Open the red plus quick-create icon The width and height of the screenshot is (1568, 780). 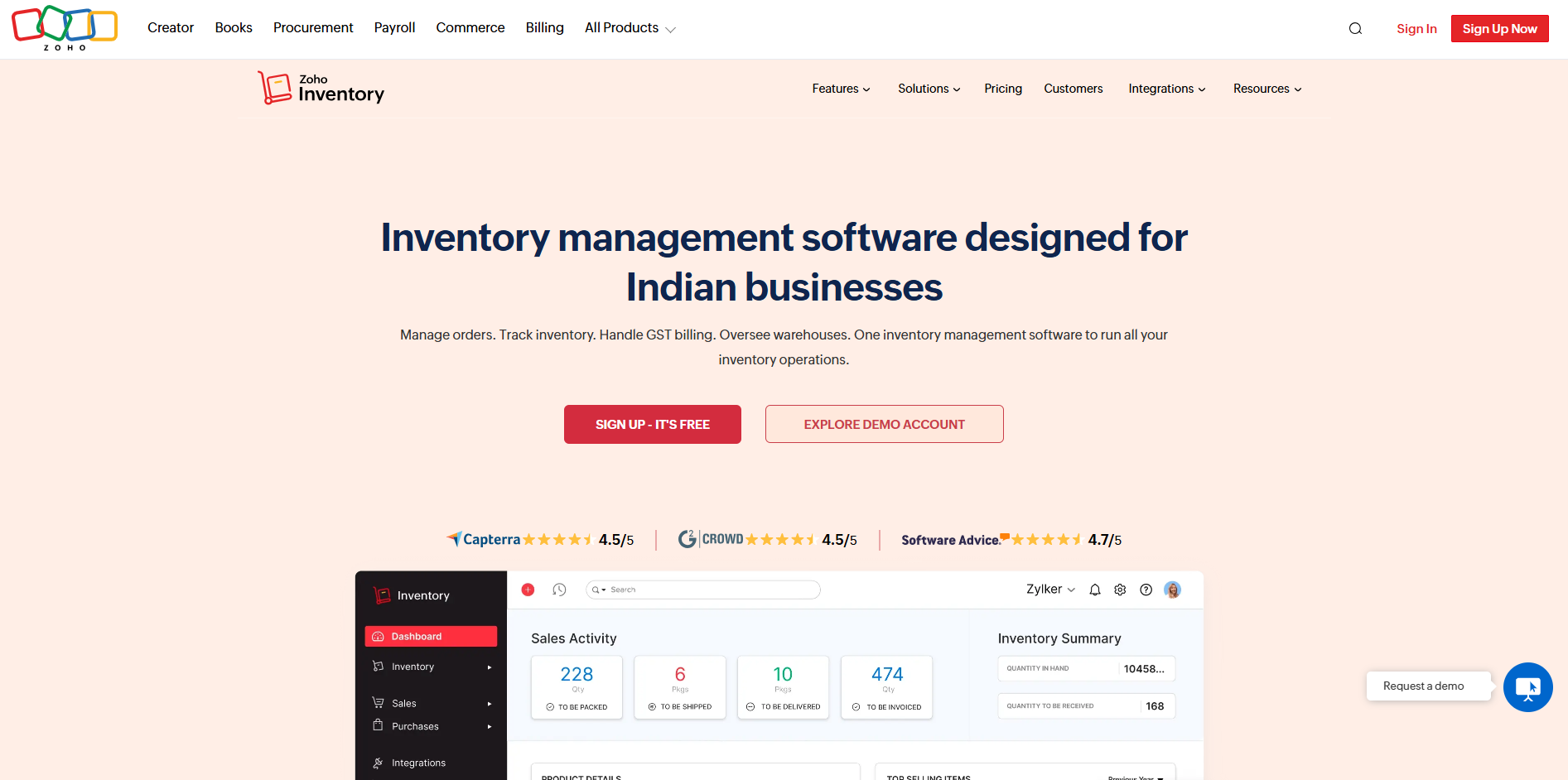(x=528, y=589)
